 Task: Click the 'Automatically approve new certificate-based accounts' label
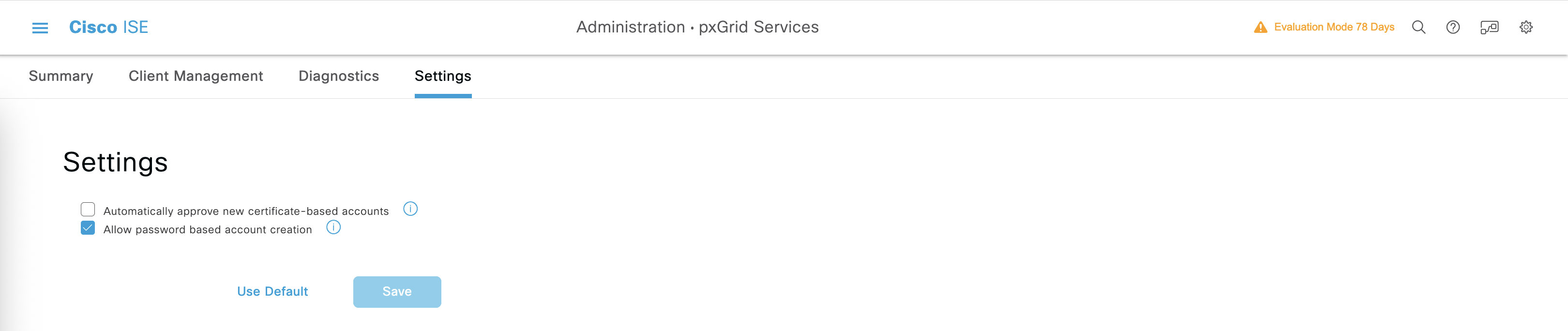click(246, 211)
